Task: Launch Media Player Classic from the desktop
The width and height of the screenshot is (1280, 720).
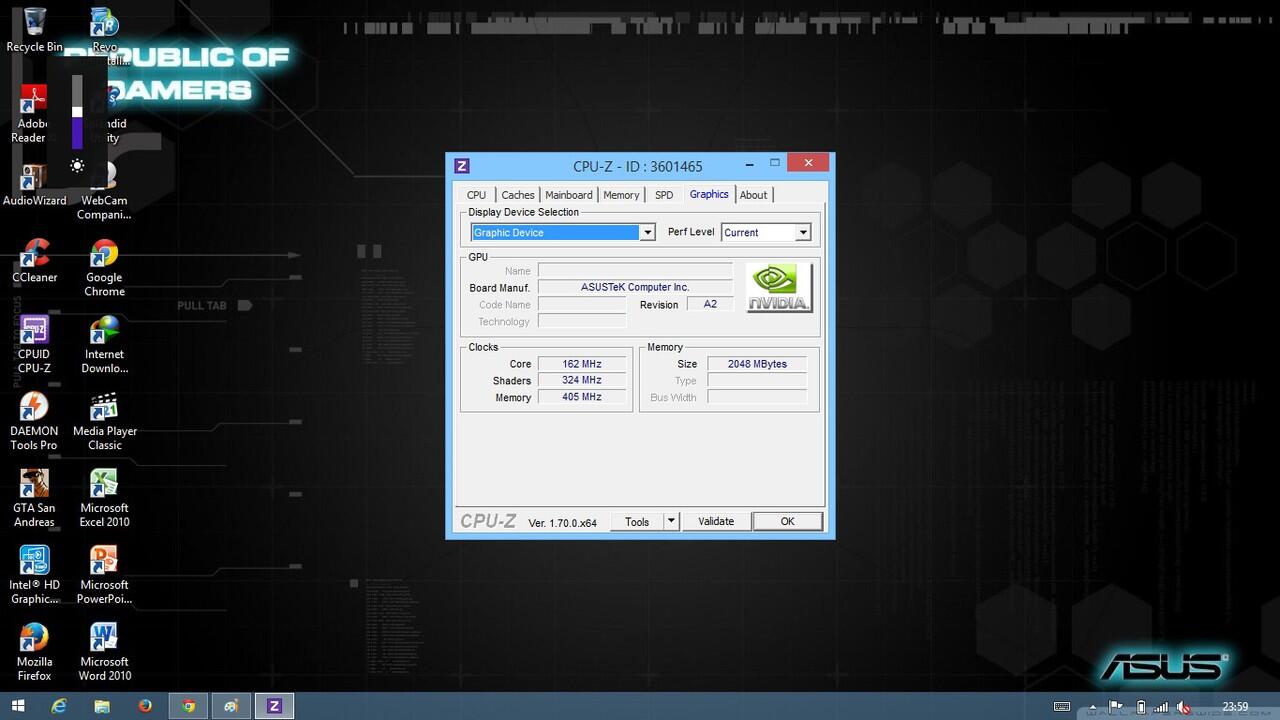Action: click(104, 422)
